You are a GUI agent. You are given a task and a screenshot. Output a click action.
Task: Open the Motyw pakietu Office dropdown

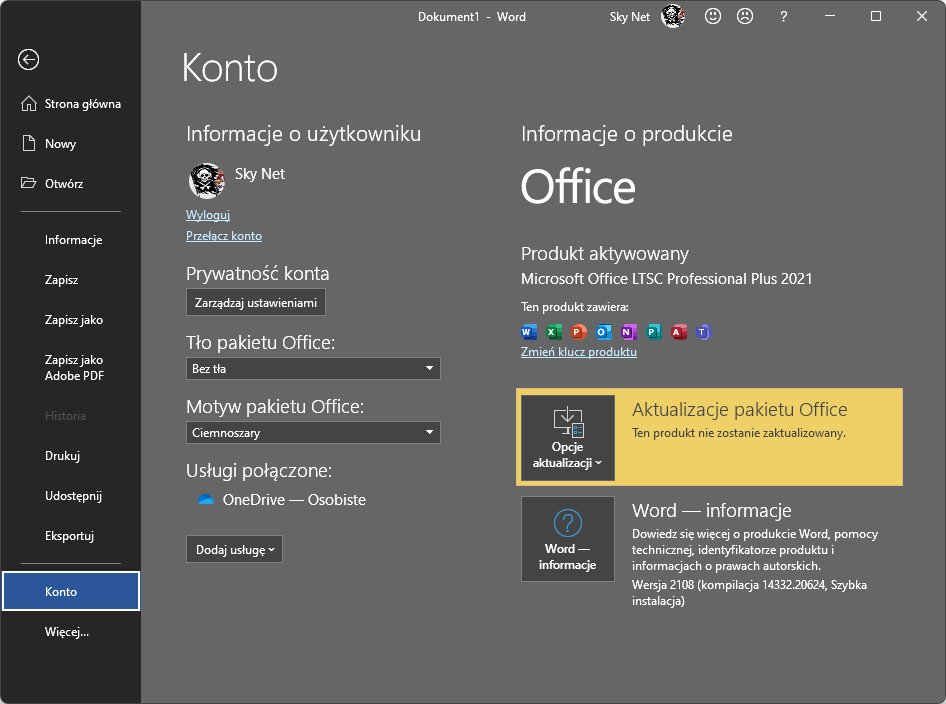click(313, 433)
